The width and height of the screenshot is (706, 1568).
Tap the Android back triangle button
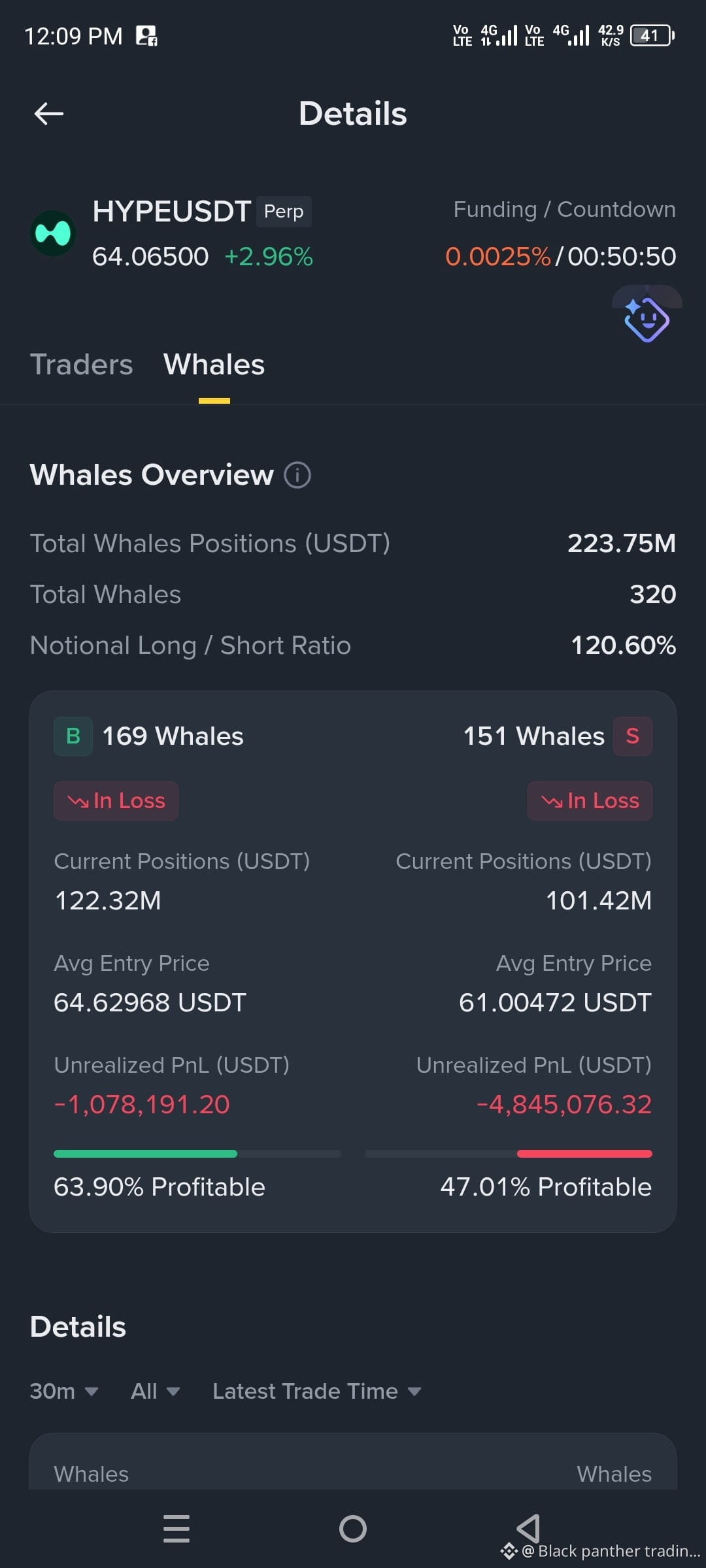pos(528,1529)
